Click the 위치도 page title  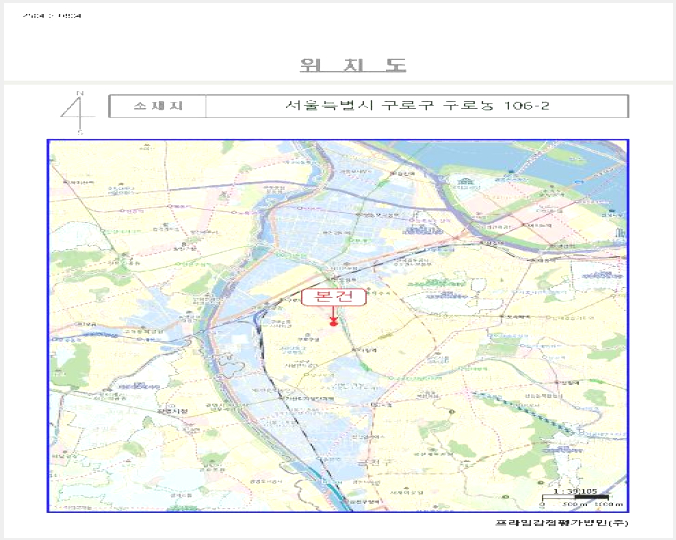point(353,65)
